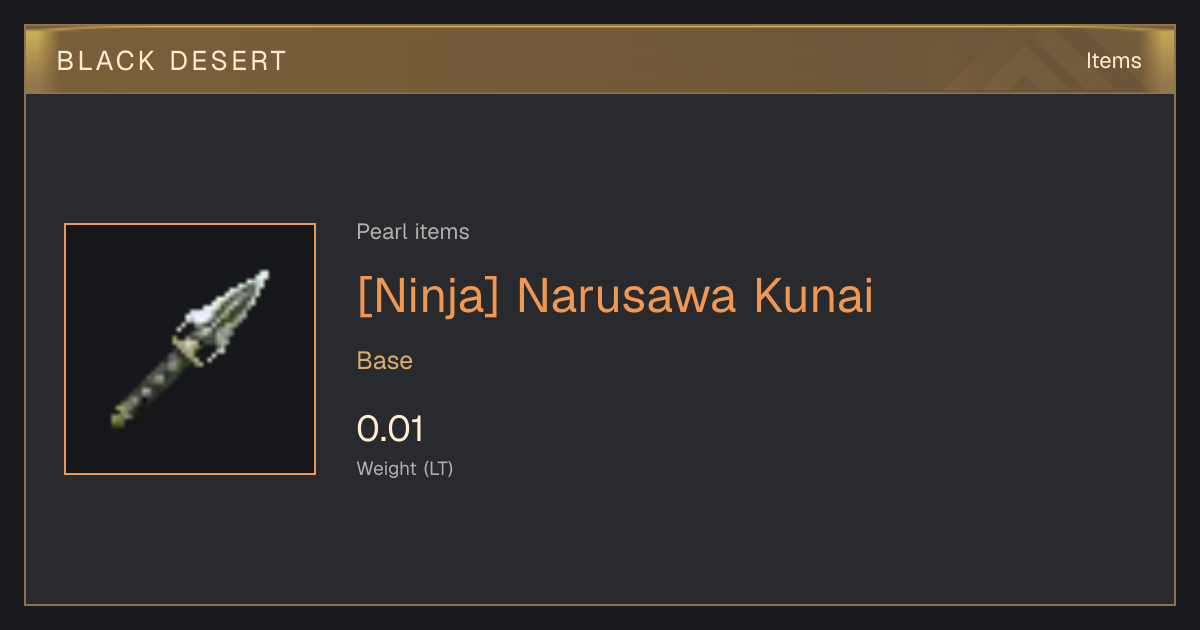
Task: Click the (LT) unit text beside Weight
Action: coord(438,468)
